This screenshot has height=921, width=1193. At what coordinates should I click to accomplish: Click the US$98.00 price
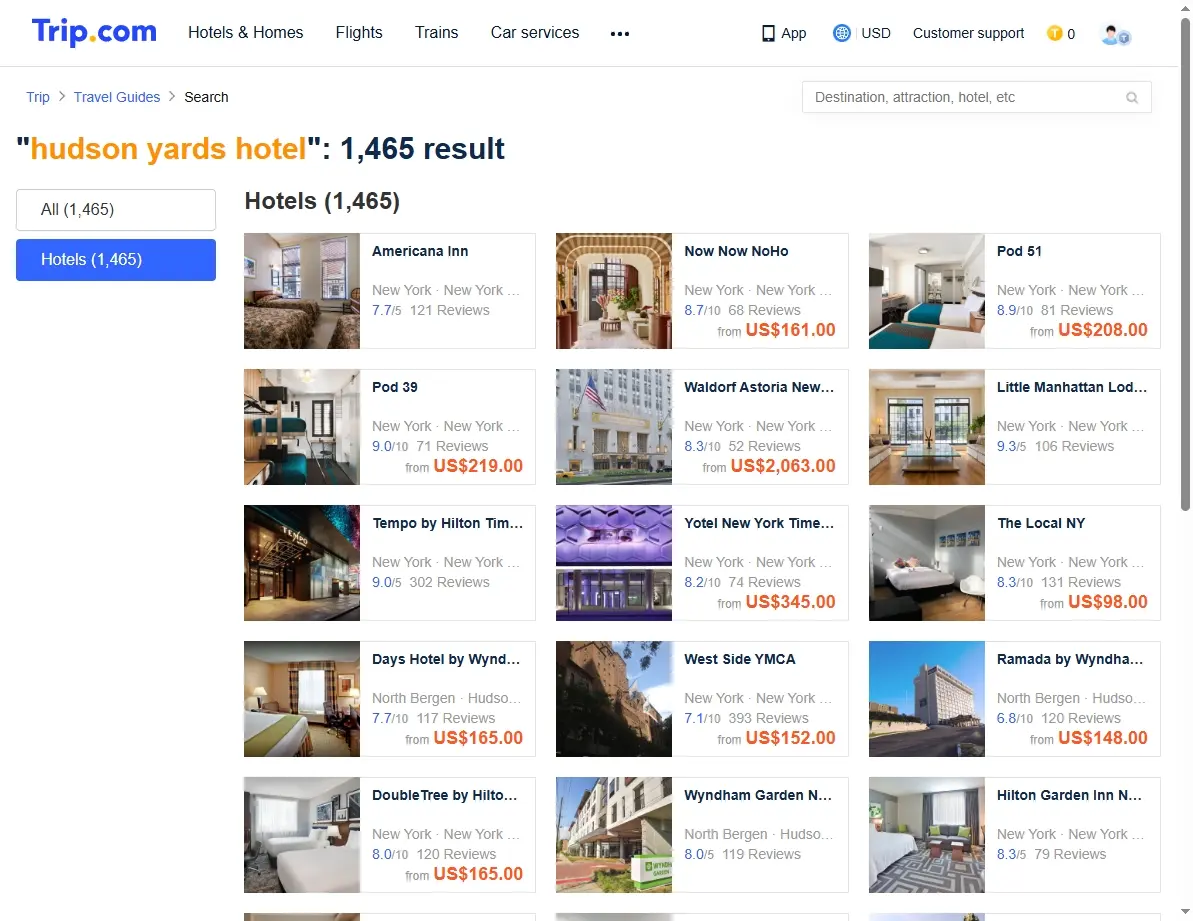pos(1108,602)
